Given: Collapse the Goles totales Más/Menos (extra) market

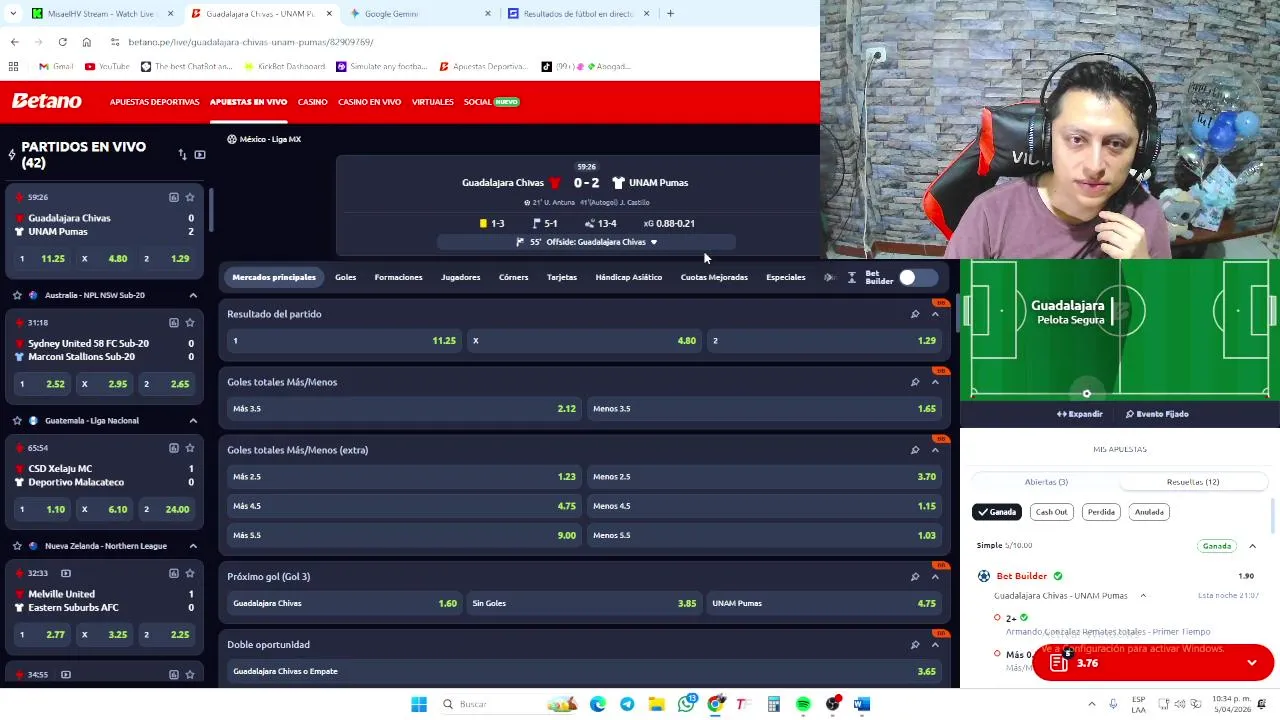Looking at the screenshot, I should tap(935, 450).
